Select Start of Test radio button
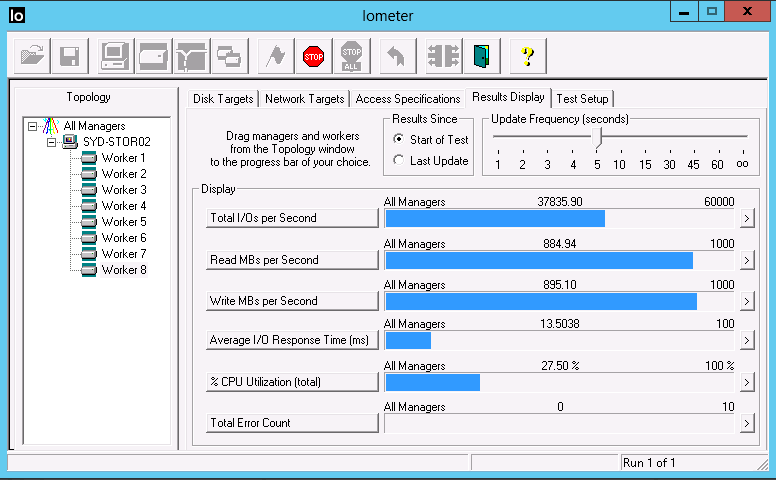776x480 pixels. click(398, 139)
